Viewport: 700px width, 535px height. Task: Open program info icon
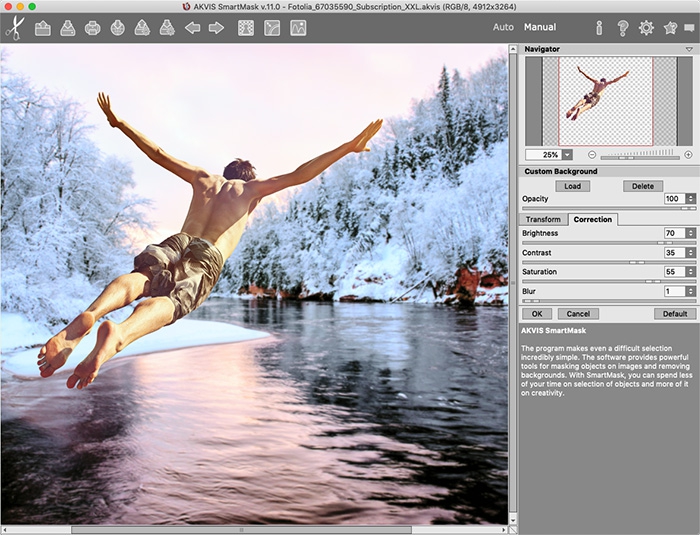click(x=599, y=28)
